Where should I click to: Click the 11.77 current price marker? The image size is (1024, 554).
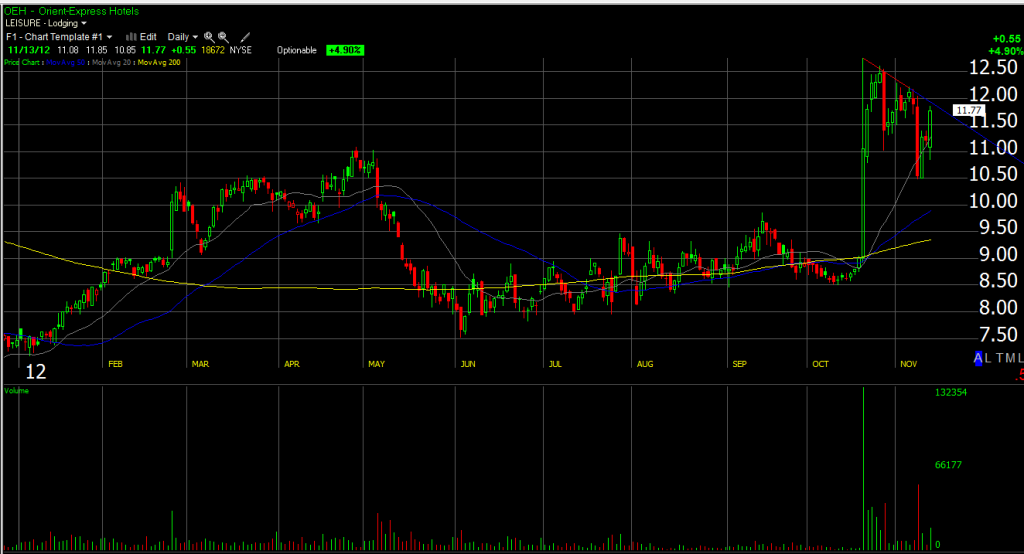[x=967, y=110]
